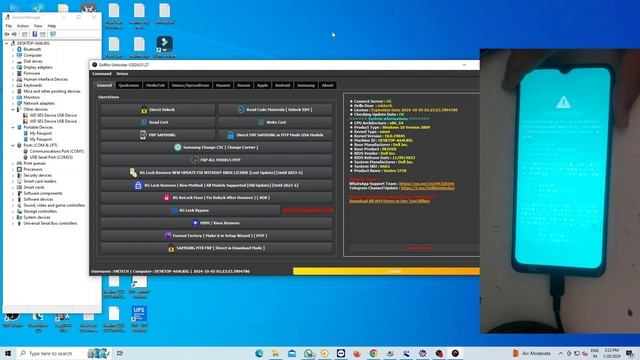Click the pink lock icon on KG ReLock Fixer
This screenshot has height=360, width=640.
coord(167,198)
